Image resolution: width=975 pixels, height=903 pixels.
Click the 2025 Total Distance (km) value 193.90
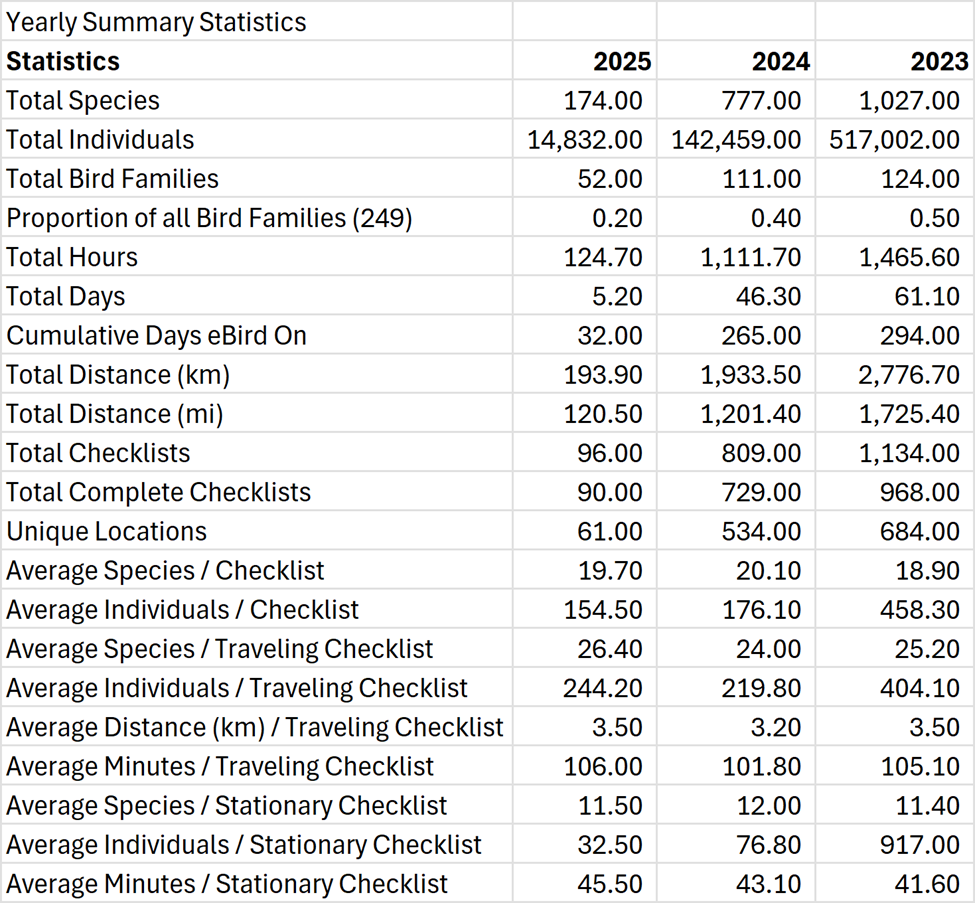click(x=610, y=375)
